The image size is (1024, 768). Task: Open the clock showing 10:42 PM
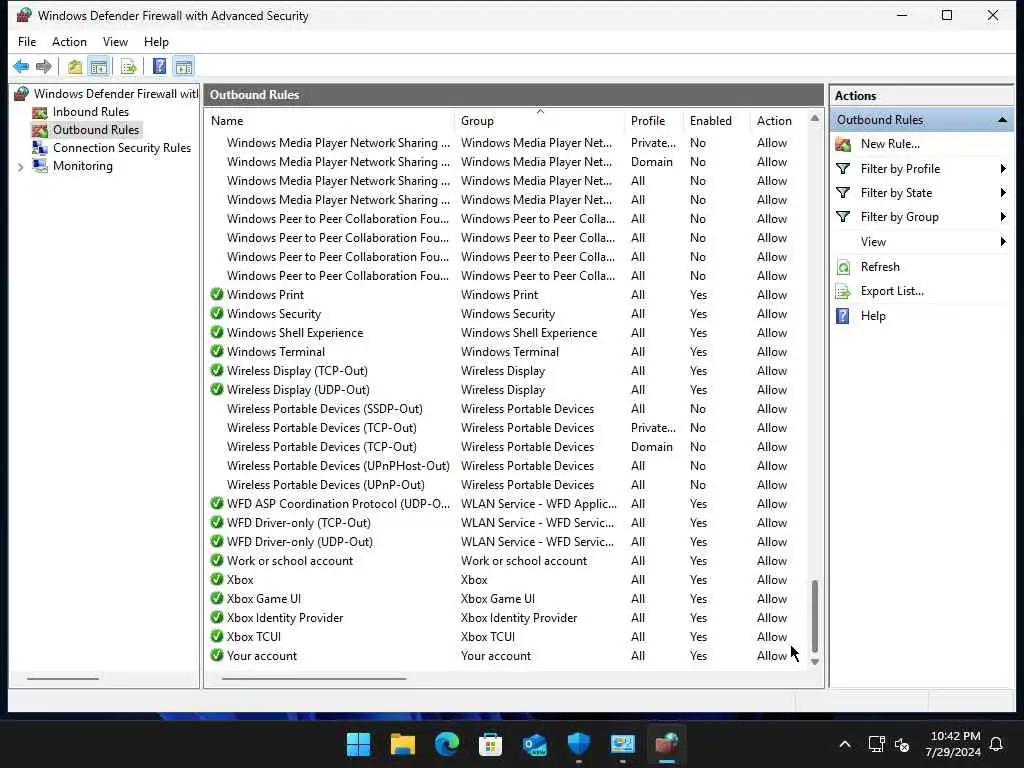[x=953, y=744]
